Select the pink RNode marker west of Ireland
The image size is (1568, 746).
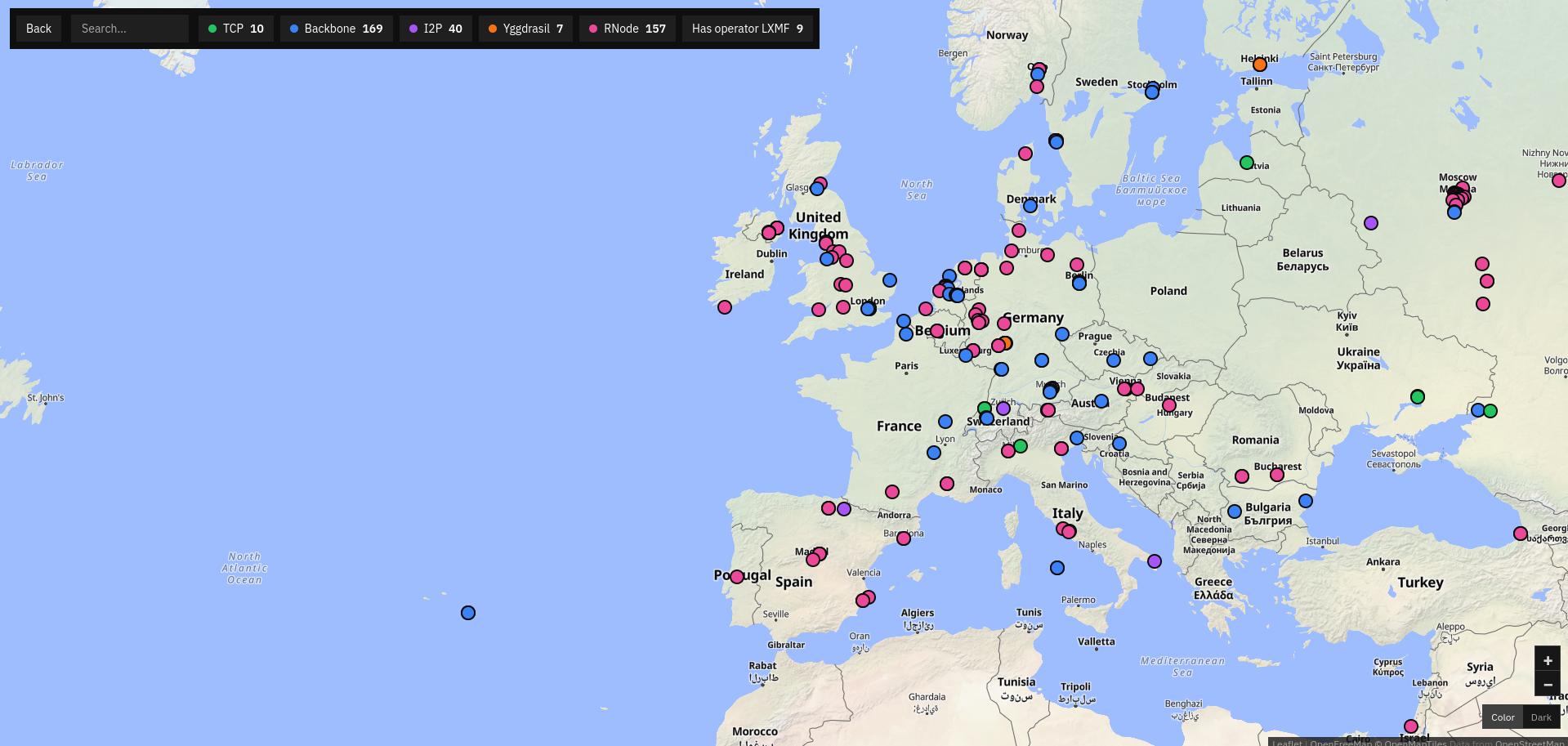click(x=725, y=307)
